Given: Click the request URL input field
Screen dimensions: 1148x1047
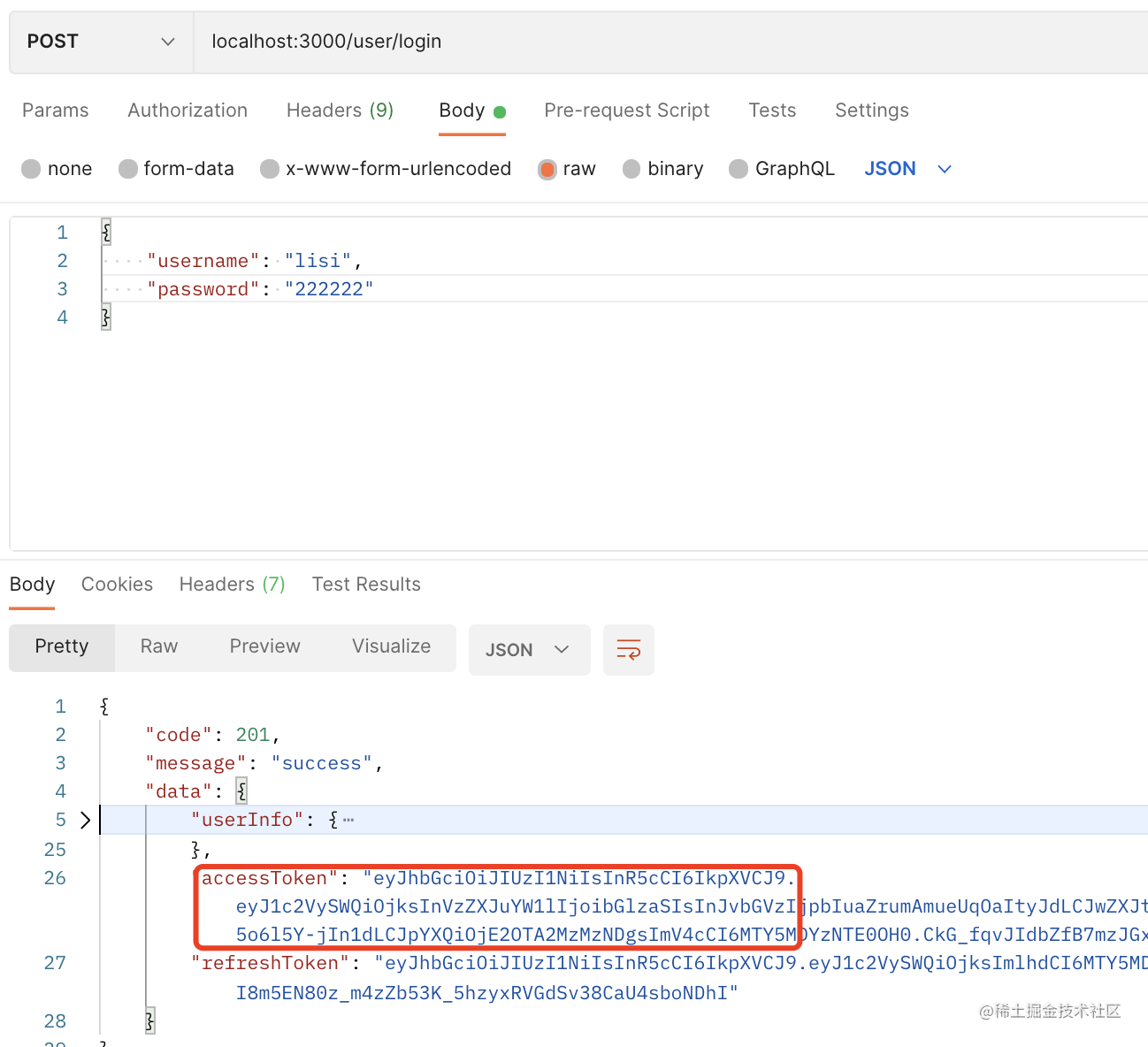Looking at the screenshot, I should click(x=619, y=42).
